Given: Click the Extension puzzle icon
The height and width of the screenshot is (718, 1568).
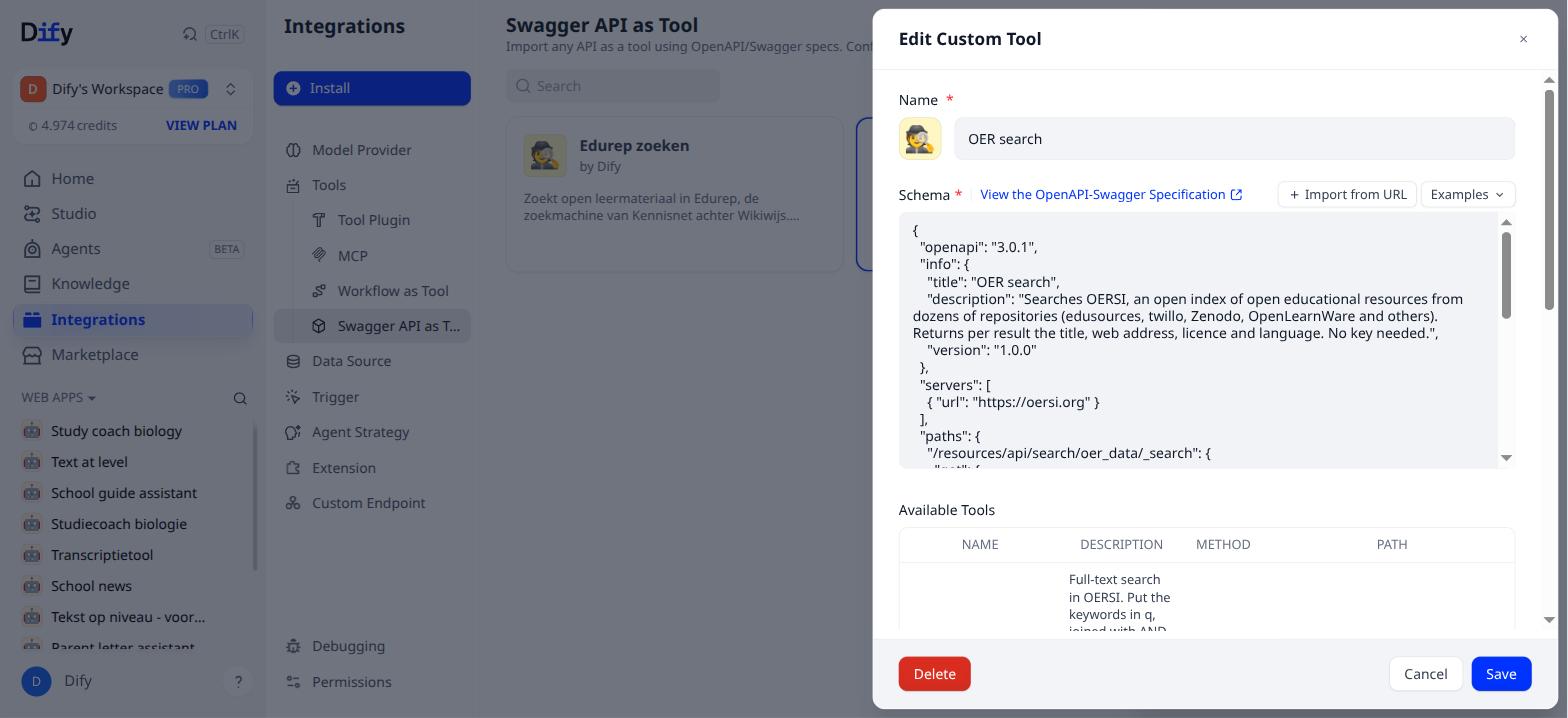Looking at the screenshot, I should pos(293,468).
